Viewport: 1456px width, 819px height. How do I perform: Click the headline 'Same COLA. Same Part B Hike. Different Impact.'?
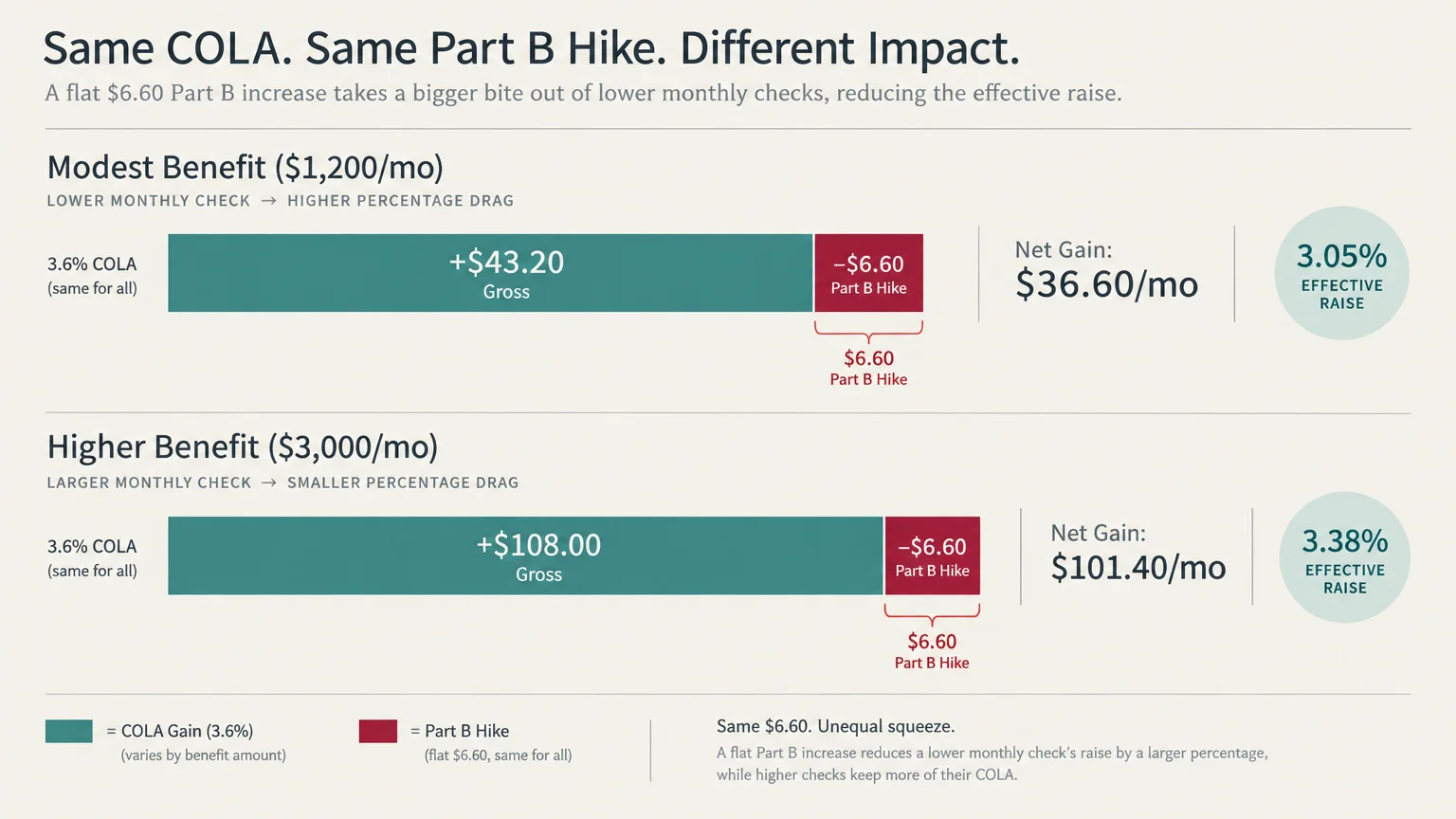click(531, 48)
